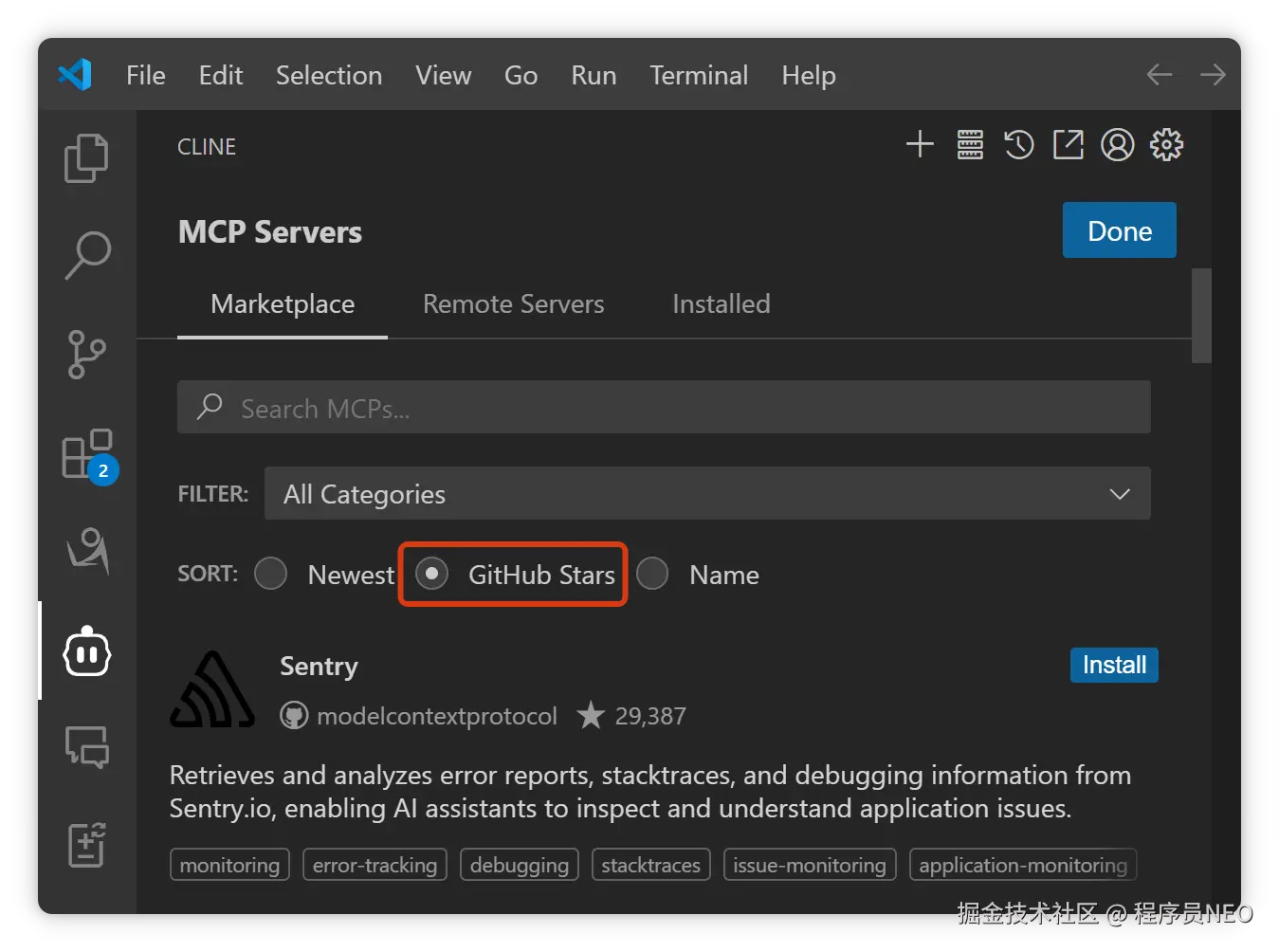1279x952 pixels.
Task: Select the Name sort radio button
Action: tap(652, 574)
